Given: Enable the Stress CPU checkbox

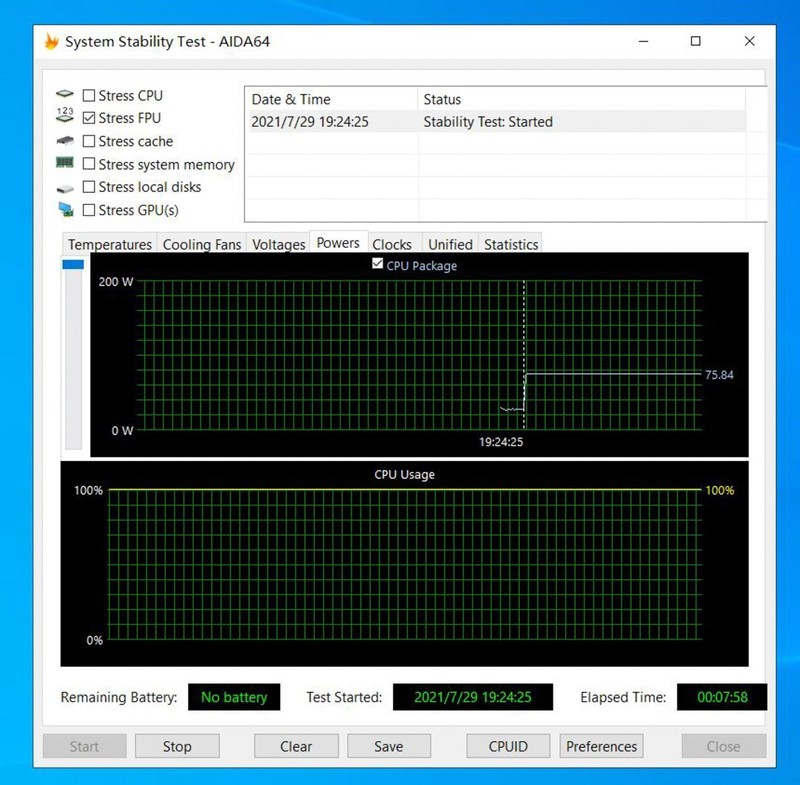Looking at the screenshot, I should point(89,95).
